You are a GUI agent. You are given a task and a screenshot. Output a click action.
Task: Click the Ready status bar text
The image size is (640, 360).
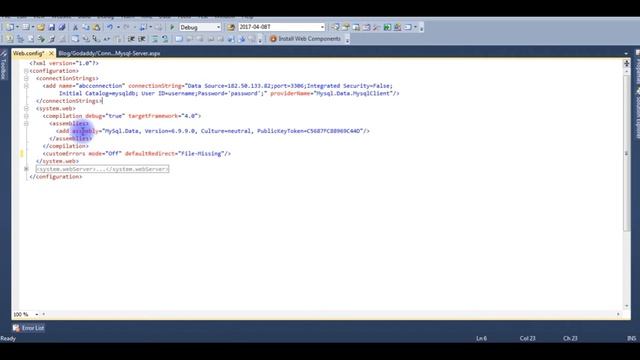tap(8, 338)
